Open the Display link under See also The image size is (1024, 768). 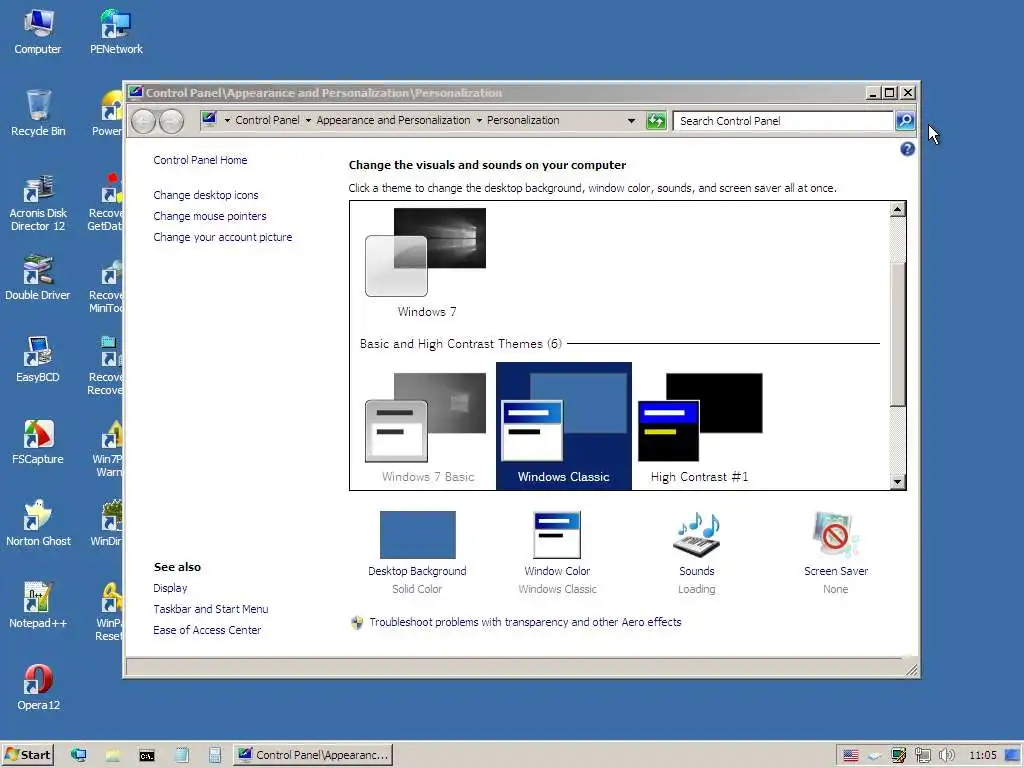[170, 588]
